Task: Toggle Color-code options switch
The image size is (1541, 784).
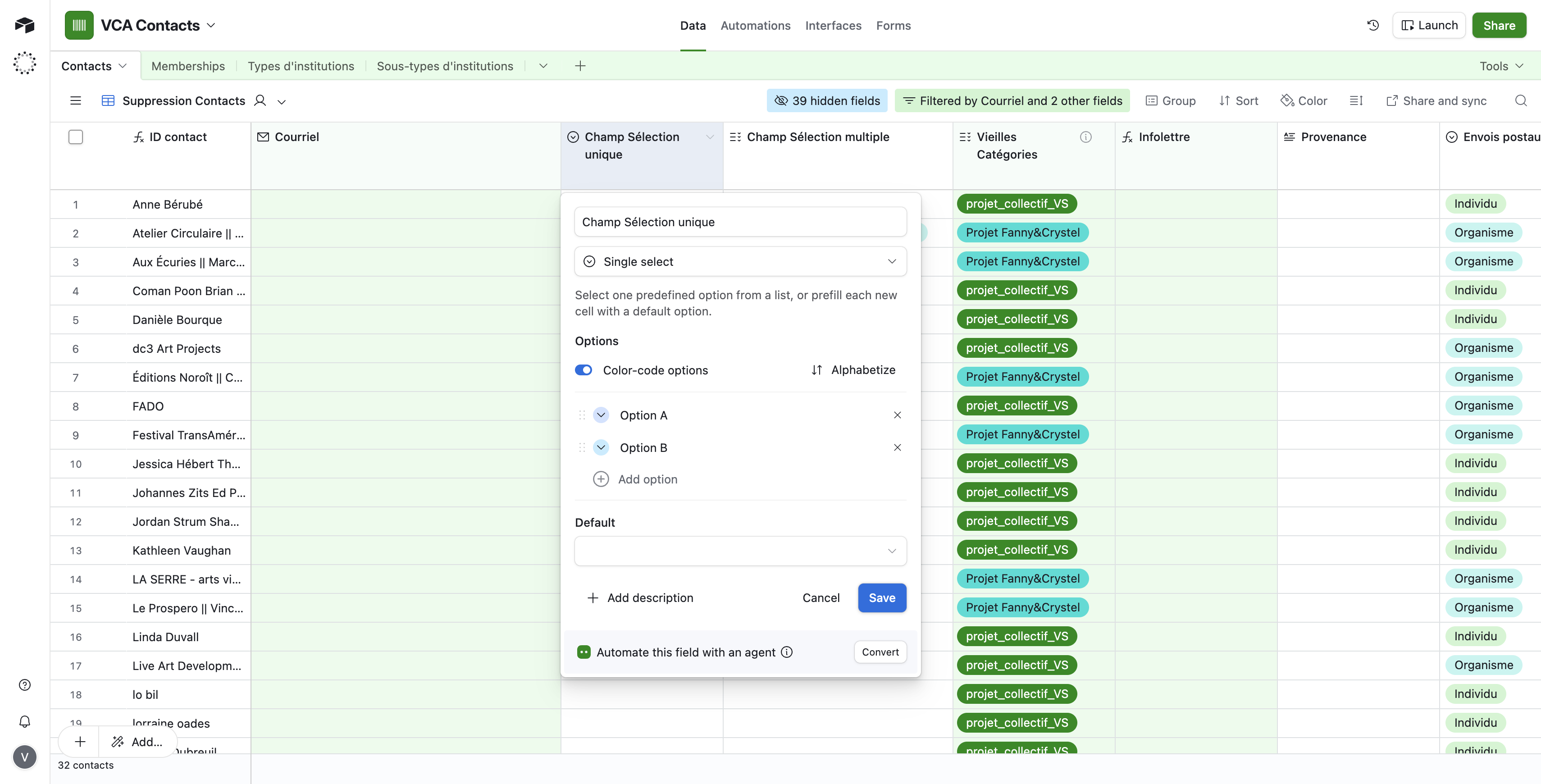Action: [x=583, y=370]
